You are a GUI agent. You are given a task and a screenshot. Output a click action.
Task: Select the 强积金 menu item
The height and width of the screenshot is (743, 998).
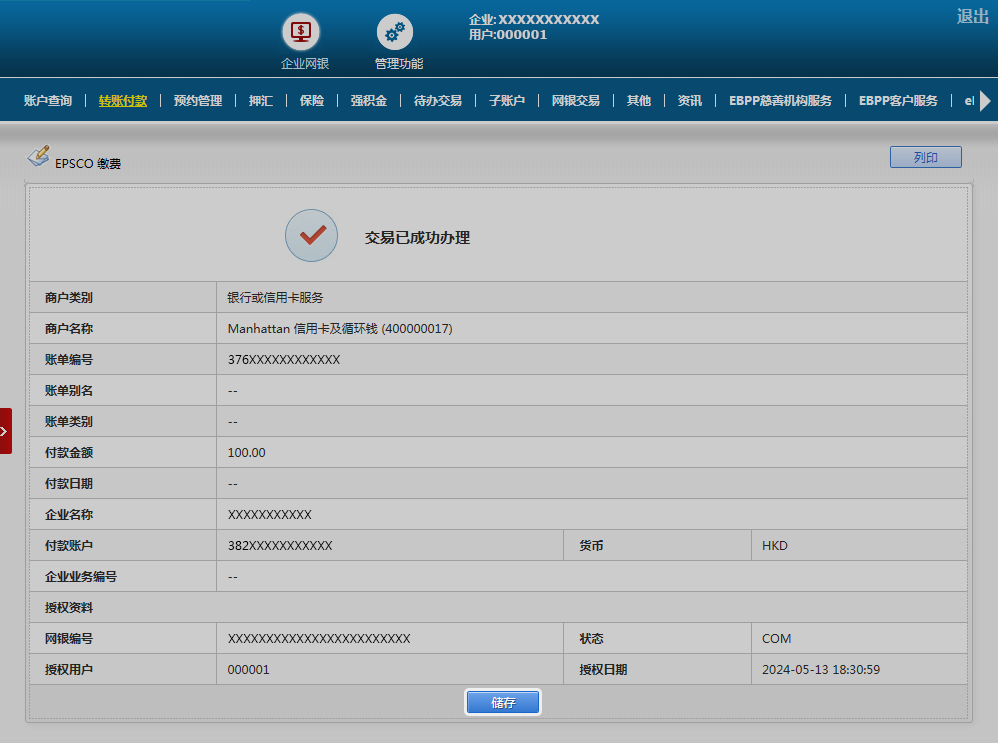[369, 101]
